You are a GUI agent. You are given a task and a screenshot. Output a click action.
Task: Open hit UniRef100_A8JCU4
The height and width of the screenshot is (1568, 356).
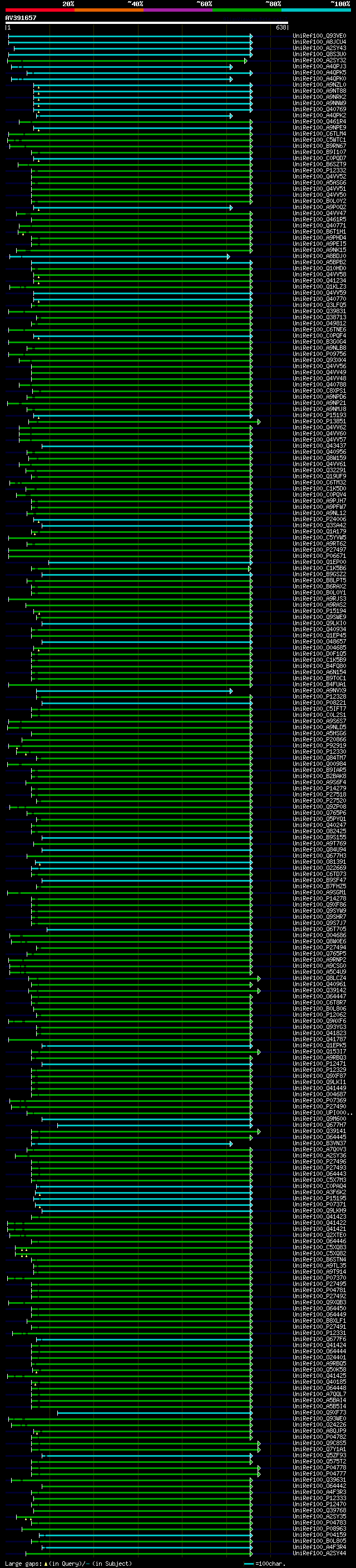coord(319,42)
